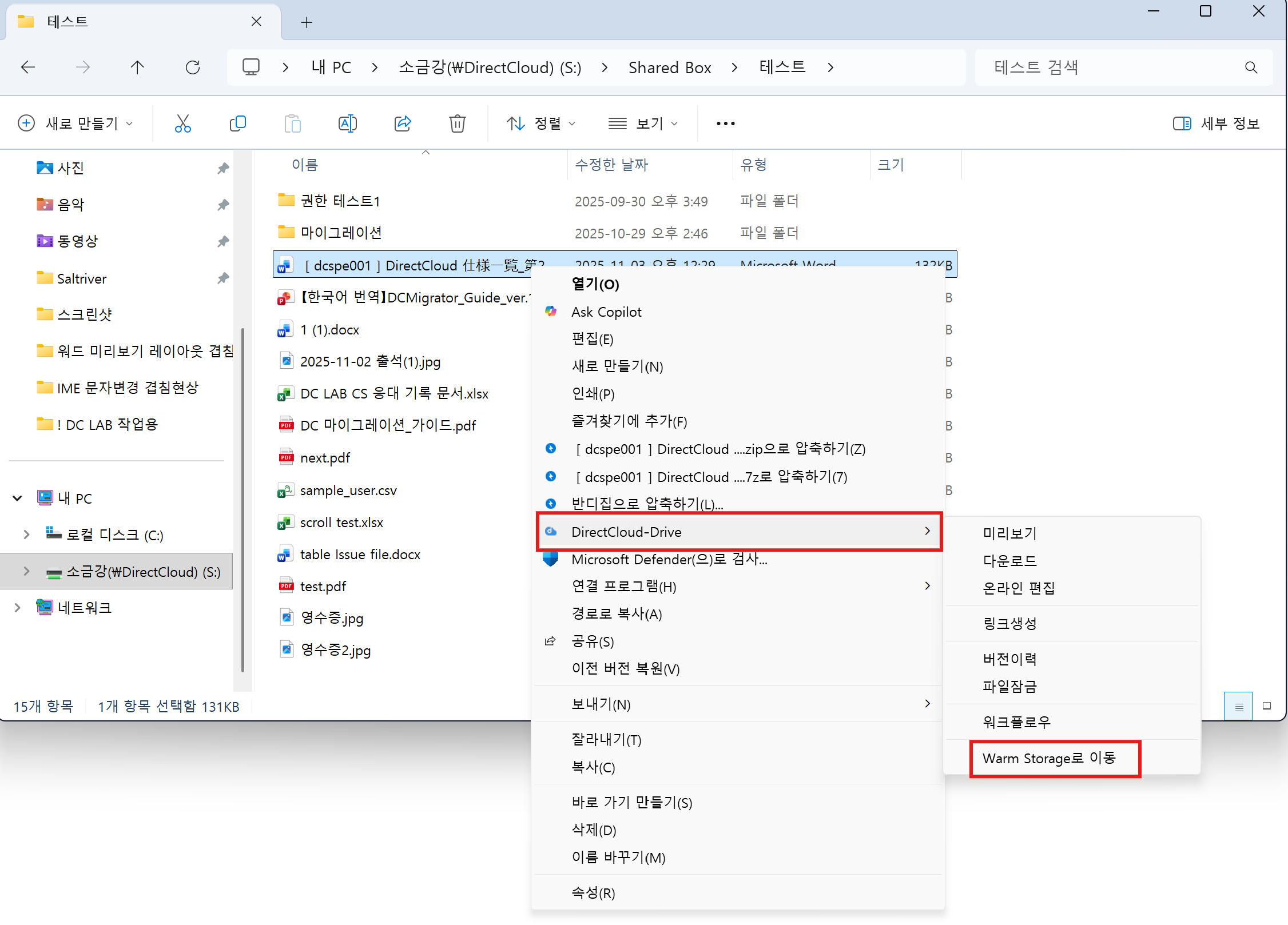Click the refresh button in navigation bar
The width and height of the screenshot is (1288, 925).
(x=193, y=67)
